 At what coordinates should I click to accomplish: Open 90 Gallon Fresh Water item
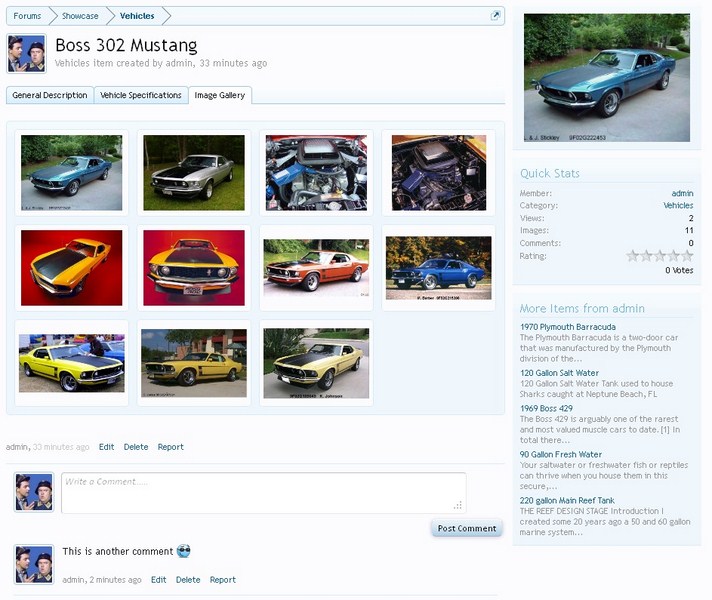[x=561, y=454]
